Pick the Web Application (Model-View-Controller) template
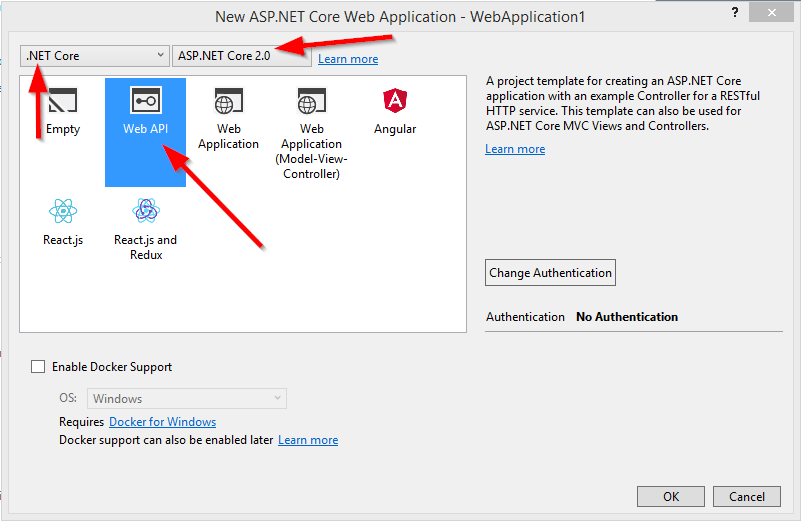Image resolution: width=801 pixels, height=521 pixels. pyautogui.click(x=311, y=103)
